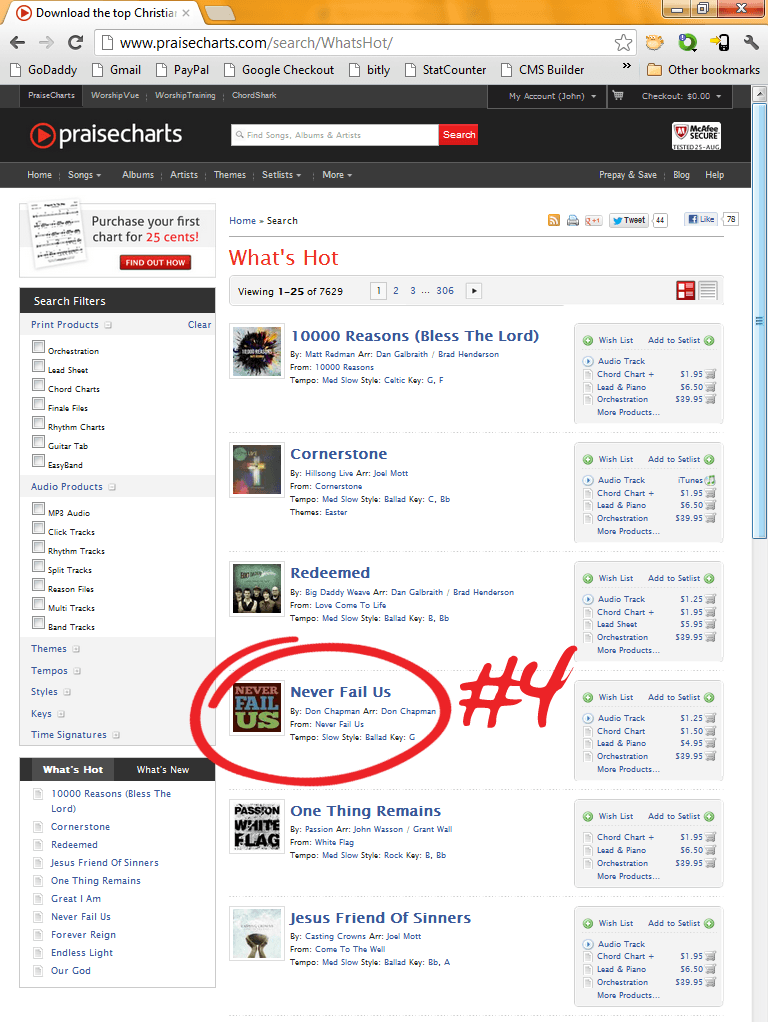Open the Artists menu item
This screenshot has height=1022, width=768.
click(184, 175)
